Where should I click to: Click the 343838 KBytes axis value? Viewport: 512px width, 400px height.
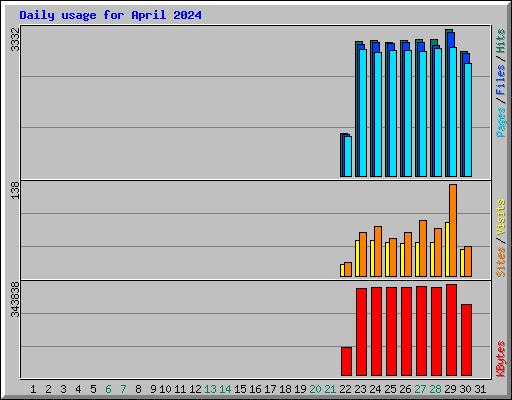pyautogui.click(x=15, y=299)
